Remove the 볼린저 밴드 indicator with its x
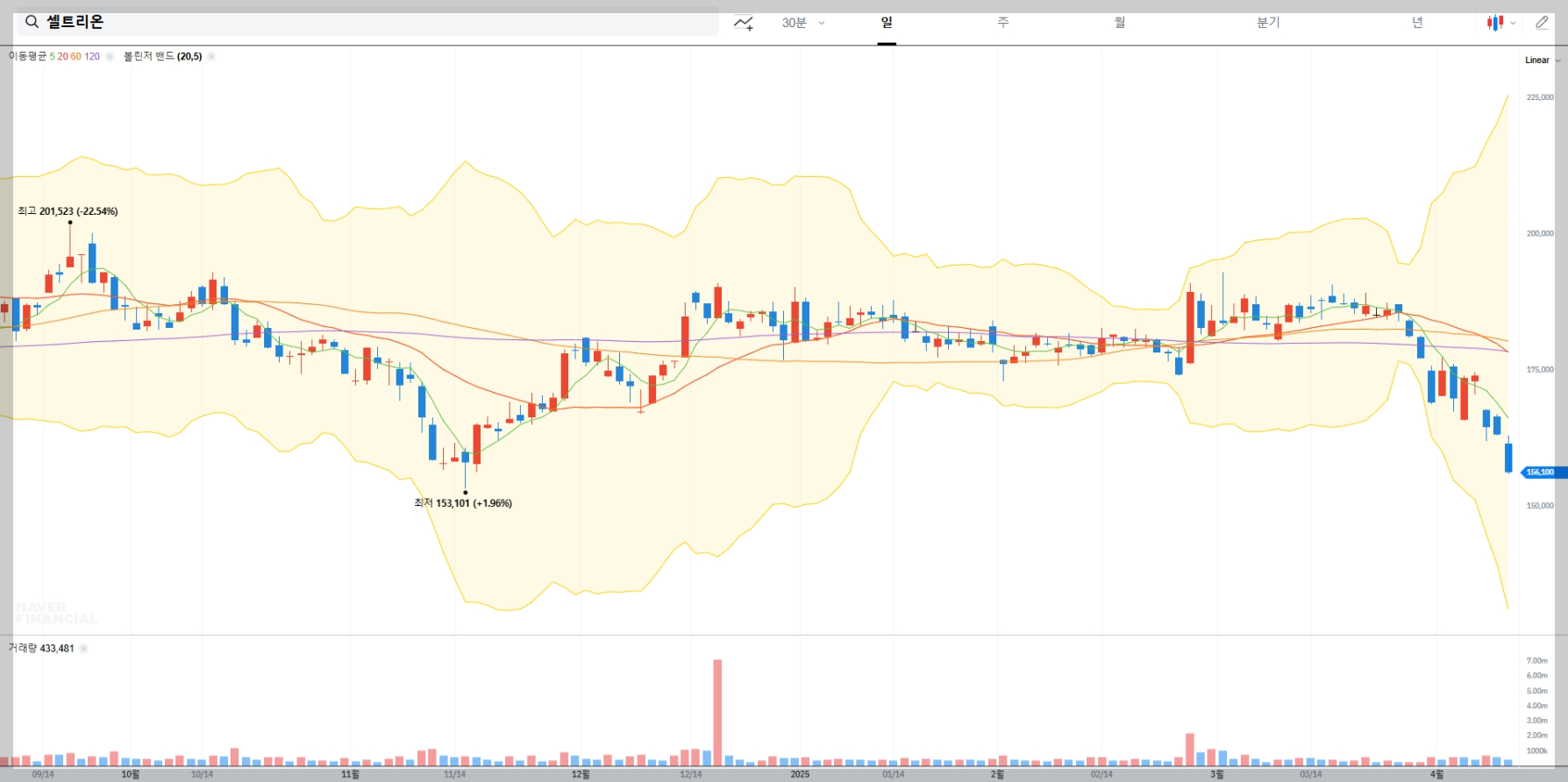This screenshot has width=1568, height=782. pos(211,56)
